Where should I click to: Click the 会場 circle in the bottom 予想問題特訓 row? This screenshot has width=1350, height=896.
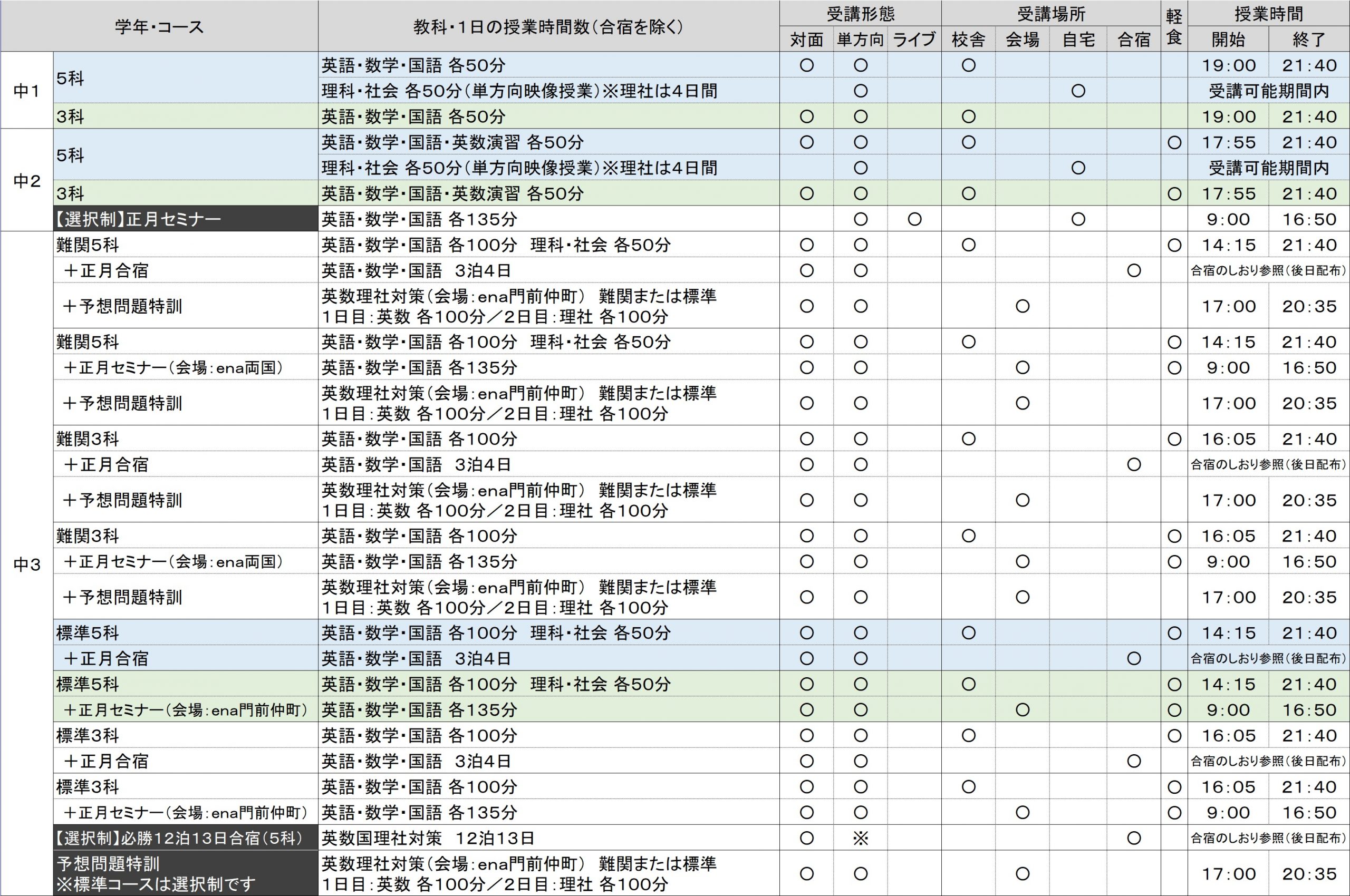point(1023,874)
